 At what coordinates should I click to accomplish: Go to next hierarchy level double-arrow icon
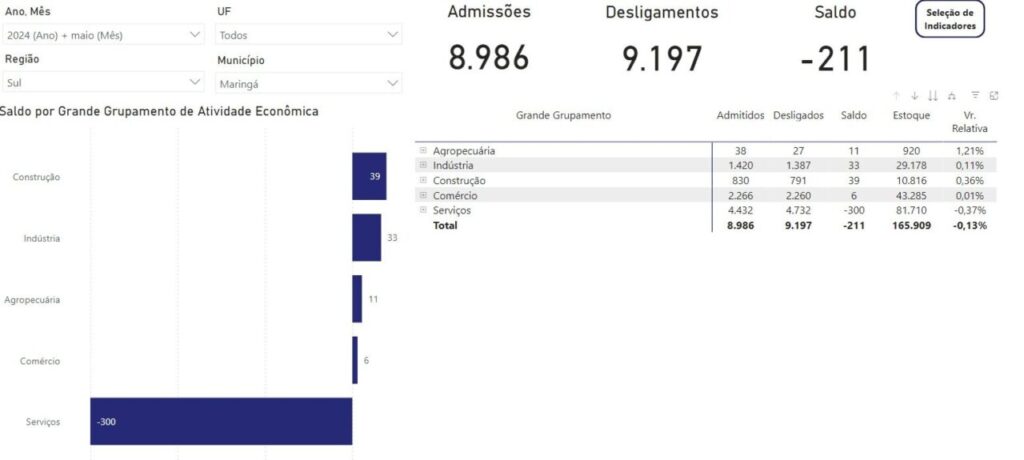(933, 96)
